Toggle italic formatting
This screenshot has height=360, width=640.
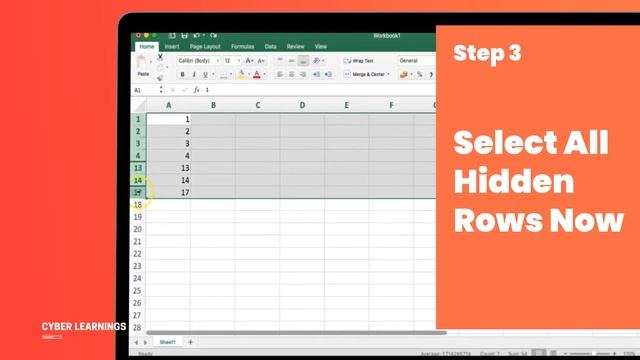point(194,74)
